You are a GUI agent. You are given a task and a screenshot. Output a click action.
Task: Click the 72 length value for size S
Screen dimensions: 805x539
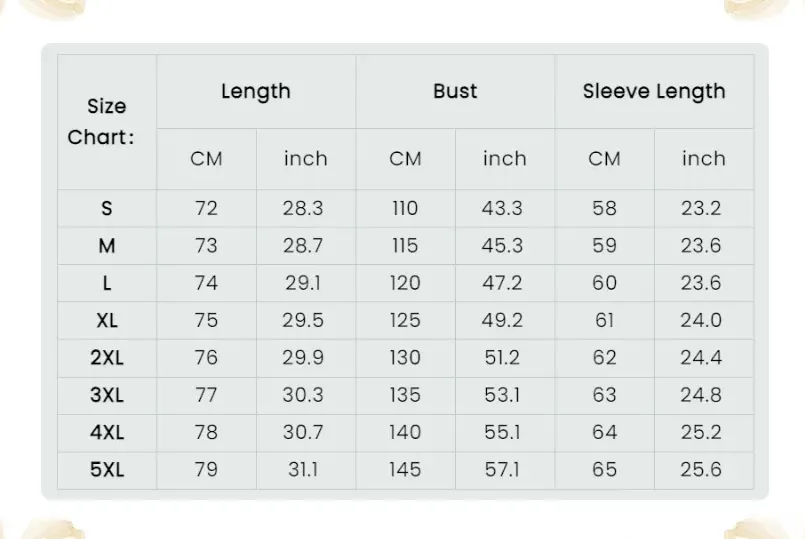coord(206,209)
